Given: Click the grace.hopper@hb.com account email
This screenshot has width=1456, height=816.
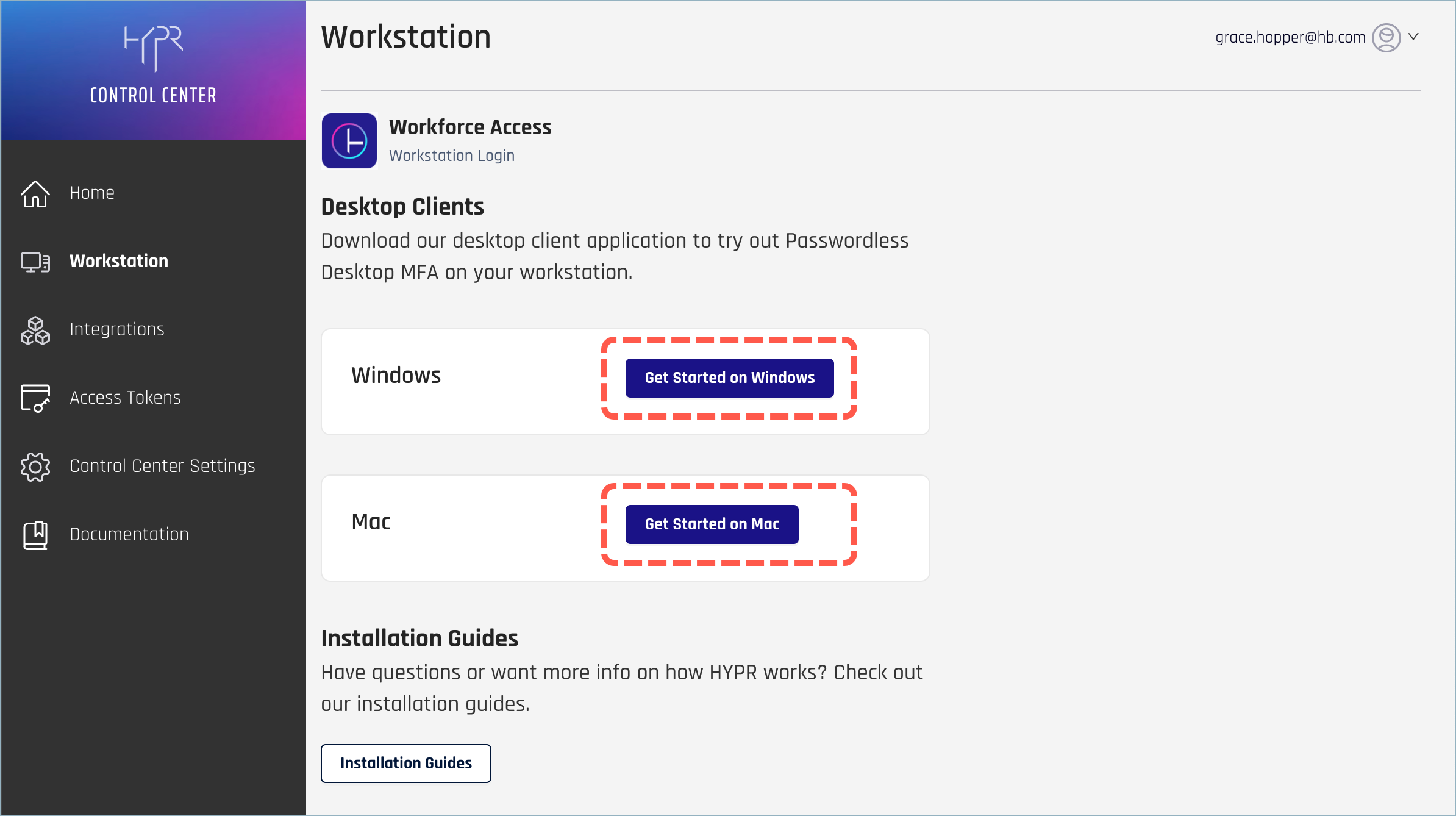Looking at the screenshot, I should tap(1290, 37).
